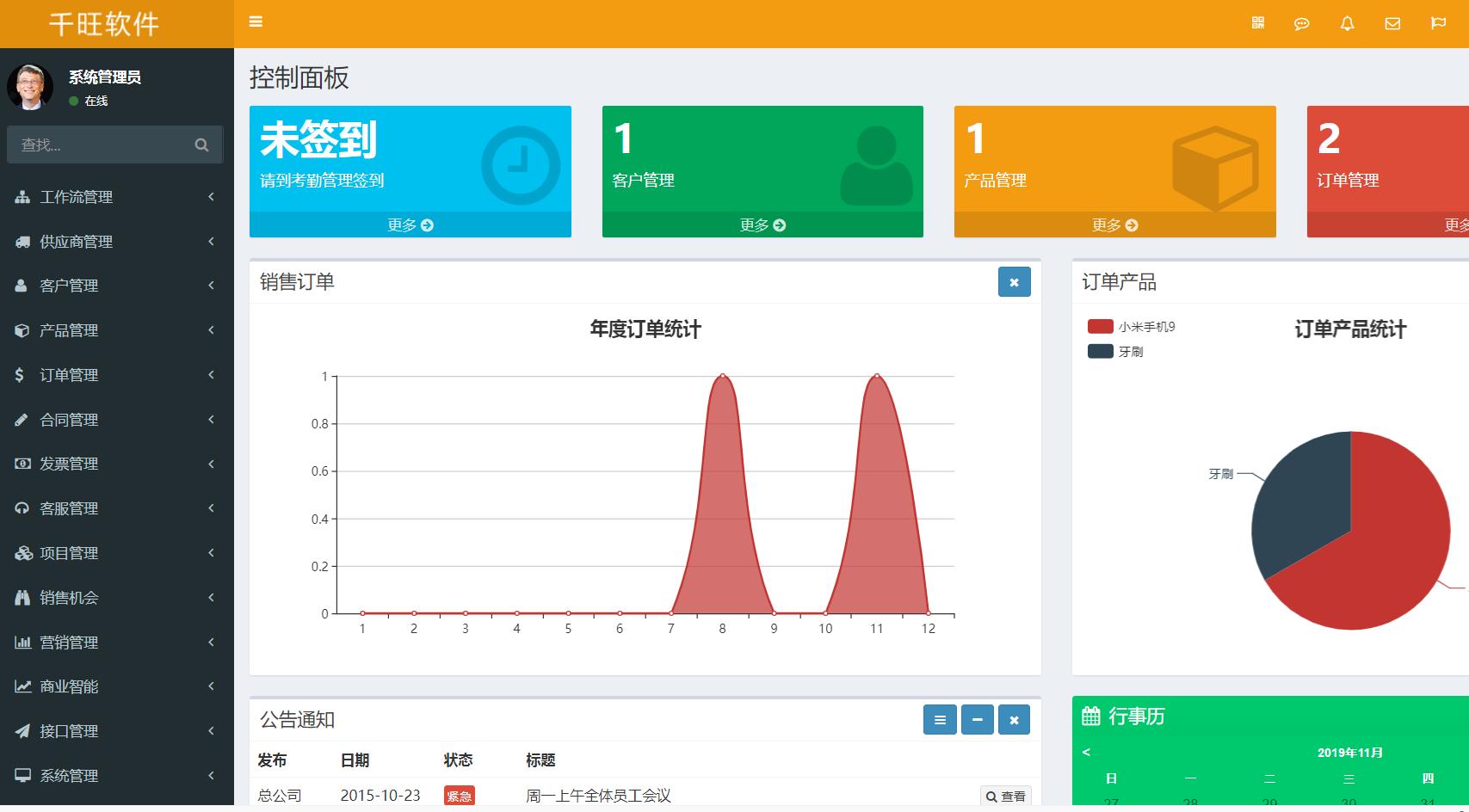Expand the 项目管理 chevron

point(211,553)
